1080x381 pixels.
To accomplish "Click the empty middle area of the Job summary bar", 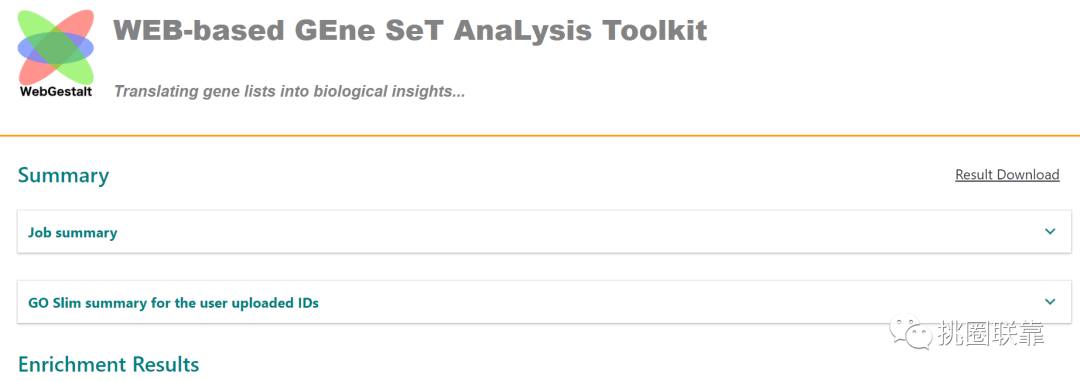I will coord(544,231).
